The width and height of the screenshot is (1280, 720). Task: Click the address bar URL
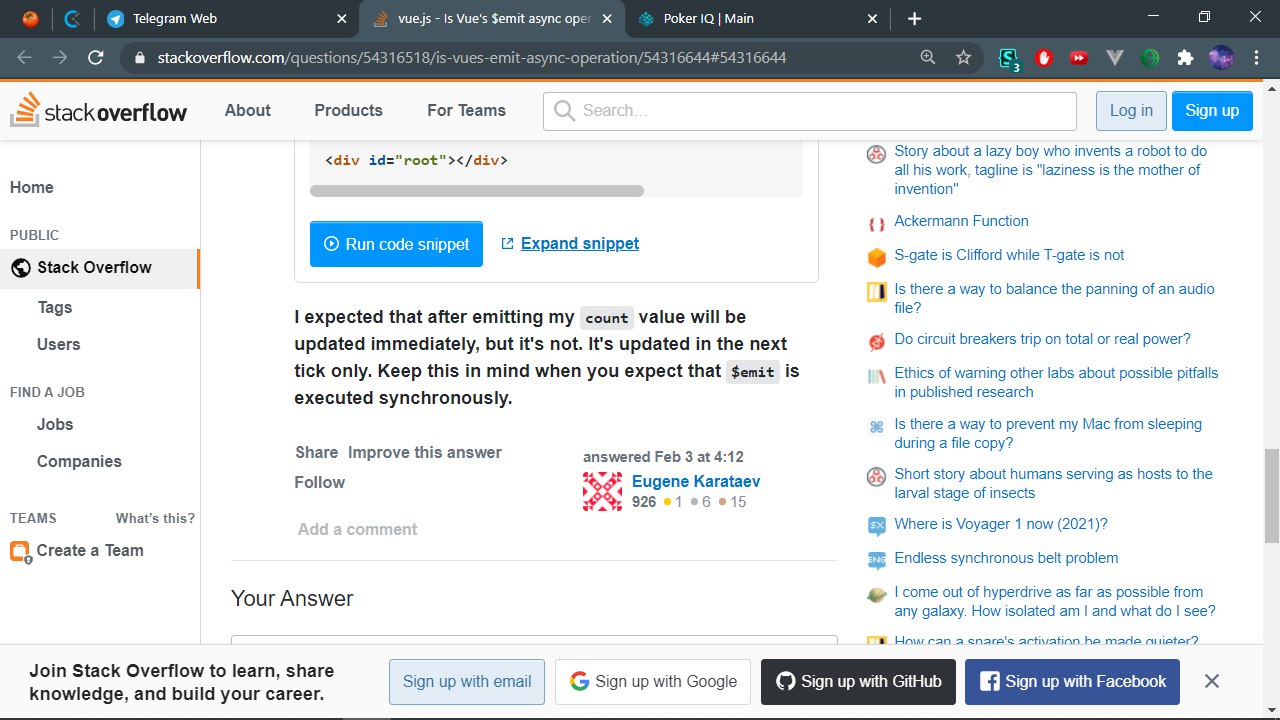coord(472,58)
